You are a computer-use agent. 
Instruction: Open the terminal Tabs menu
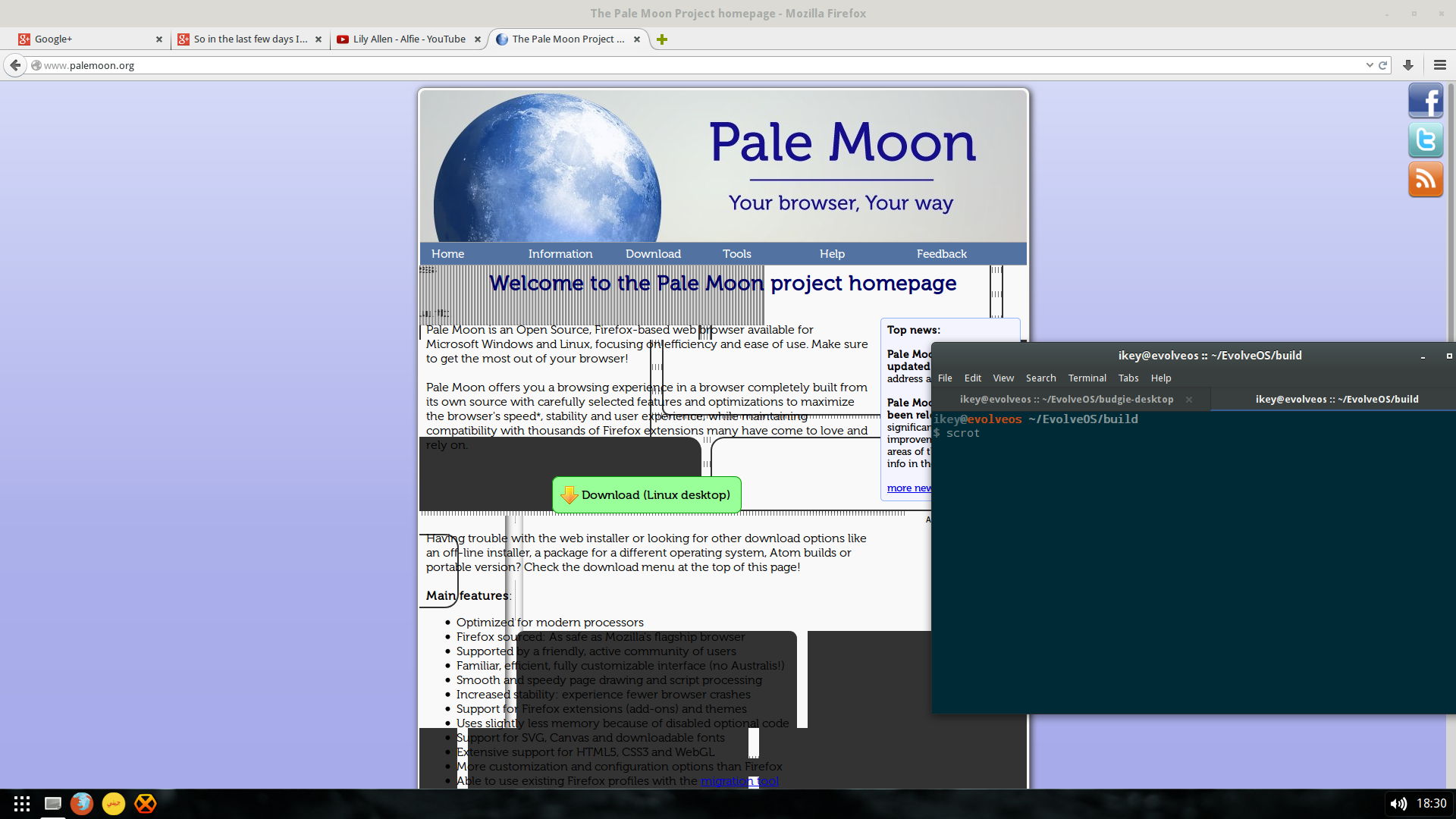[1128, 378]
